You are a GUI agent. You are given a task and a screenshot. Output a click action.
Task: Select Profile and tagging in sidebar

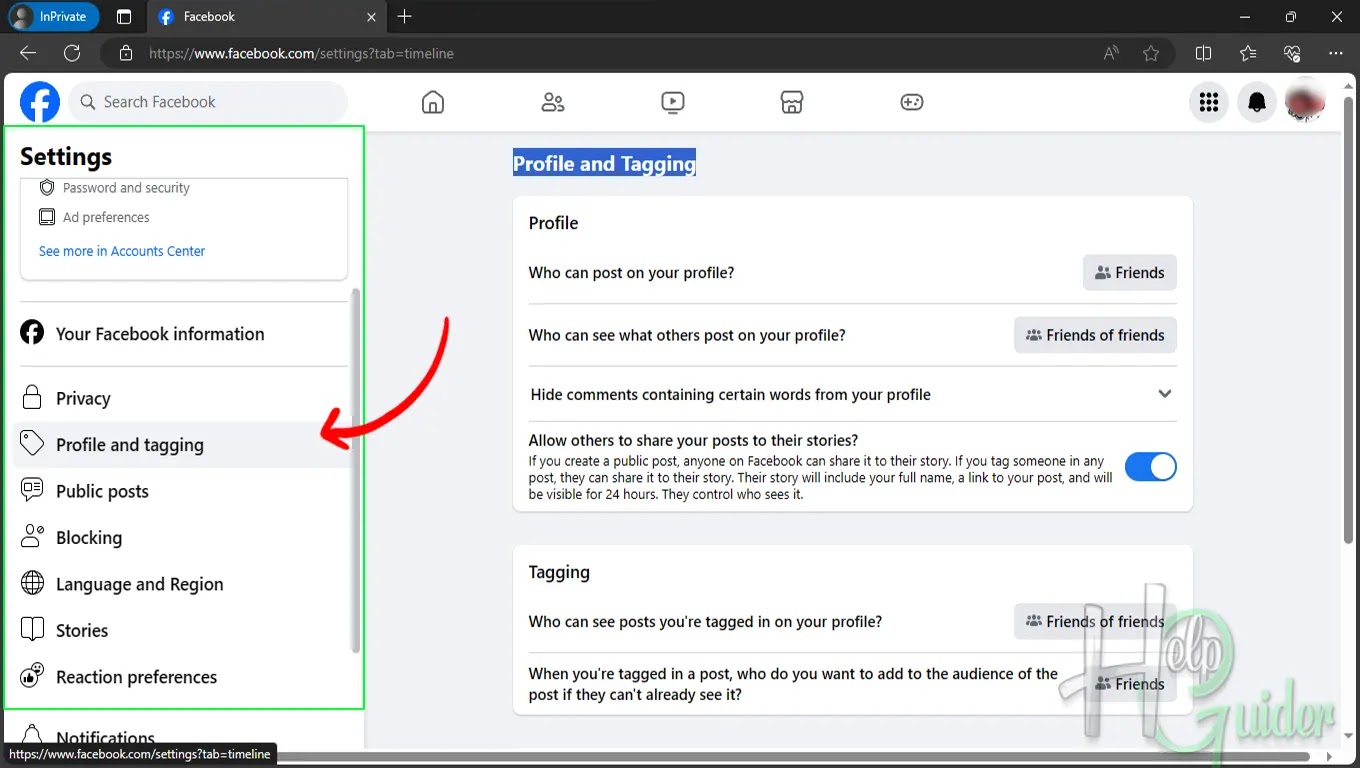point(183,445)
